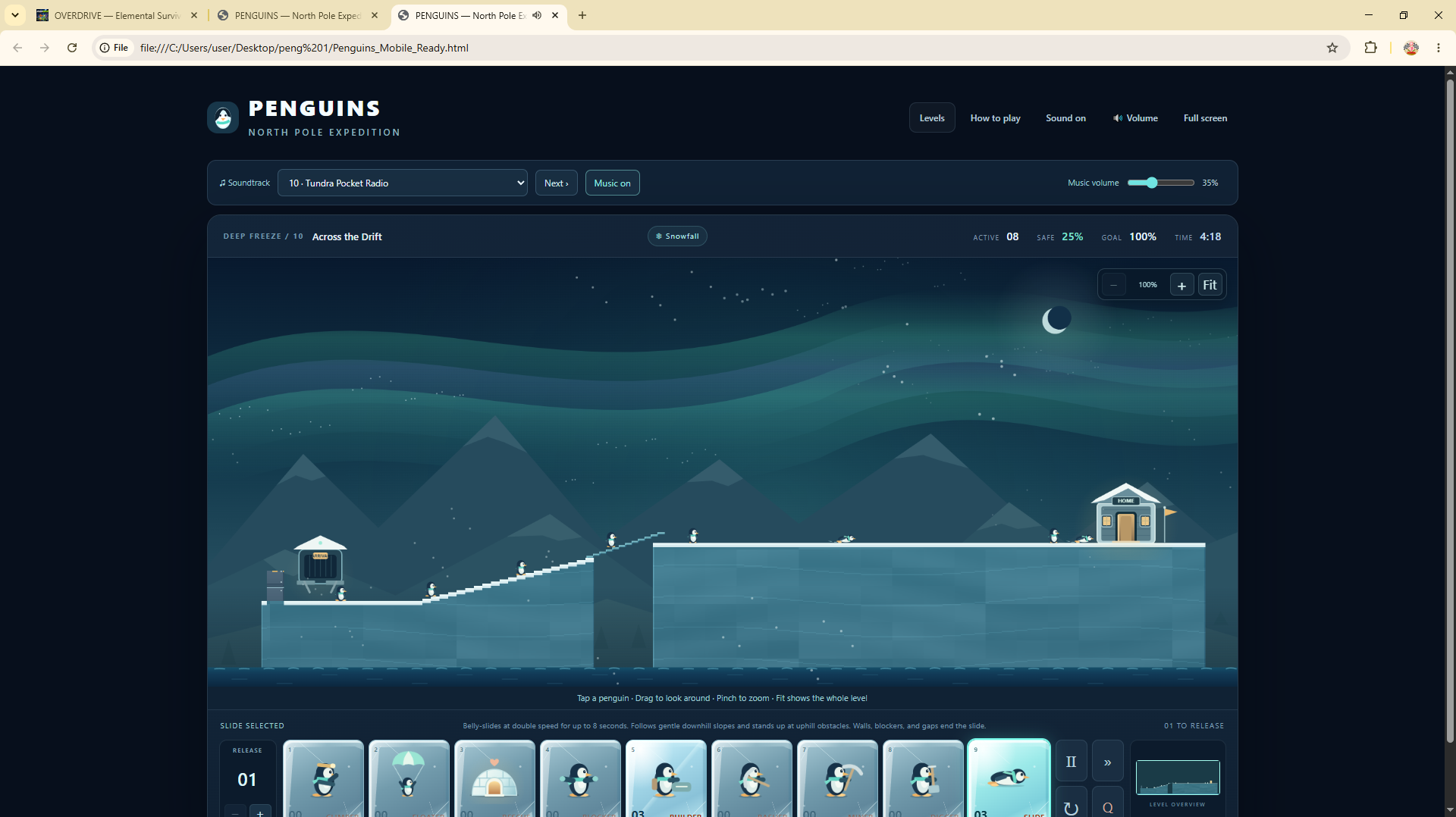Open the Volume control in header
Image resolution: width=1456 pixels, height=817 pixels.
pos(1135,117)
